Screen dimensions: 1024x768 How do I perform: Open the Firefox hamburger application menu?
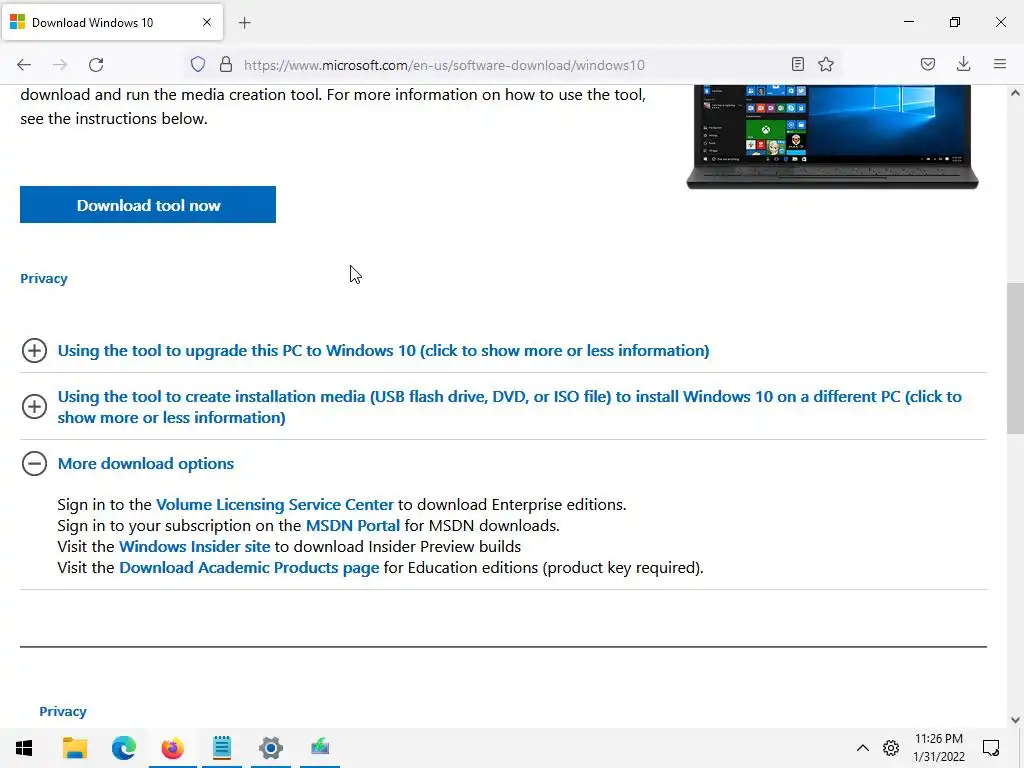(x=1000, y=64)
